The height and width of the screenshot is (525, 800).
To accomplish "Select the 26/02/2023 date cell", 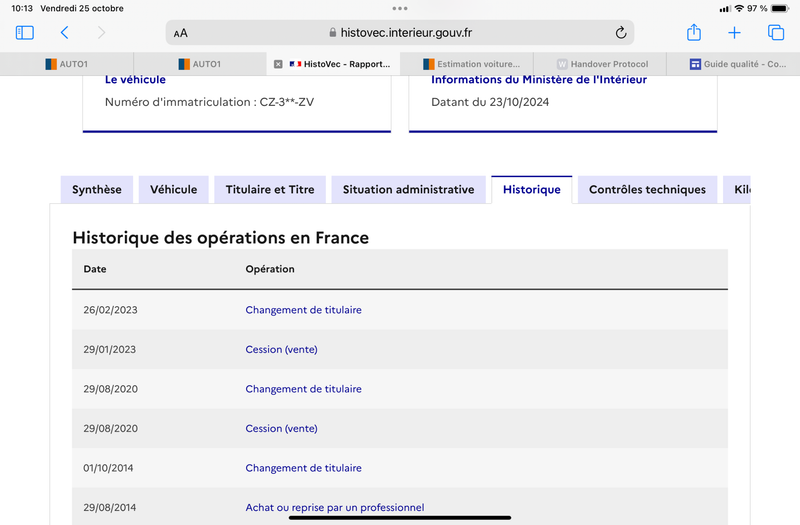I will tap(110, 310).
